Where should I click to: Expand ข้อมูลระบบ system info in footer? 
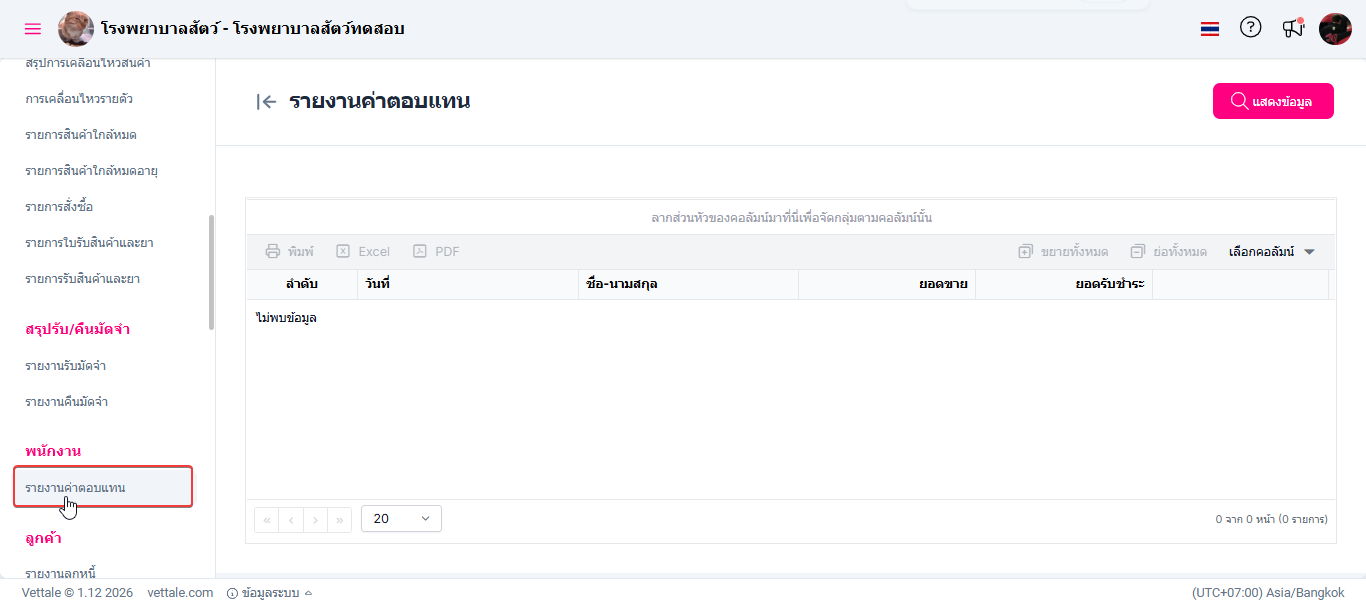click(269, 593)
